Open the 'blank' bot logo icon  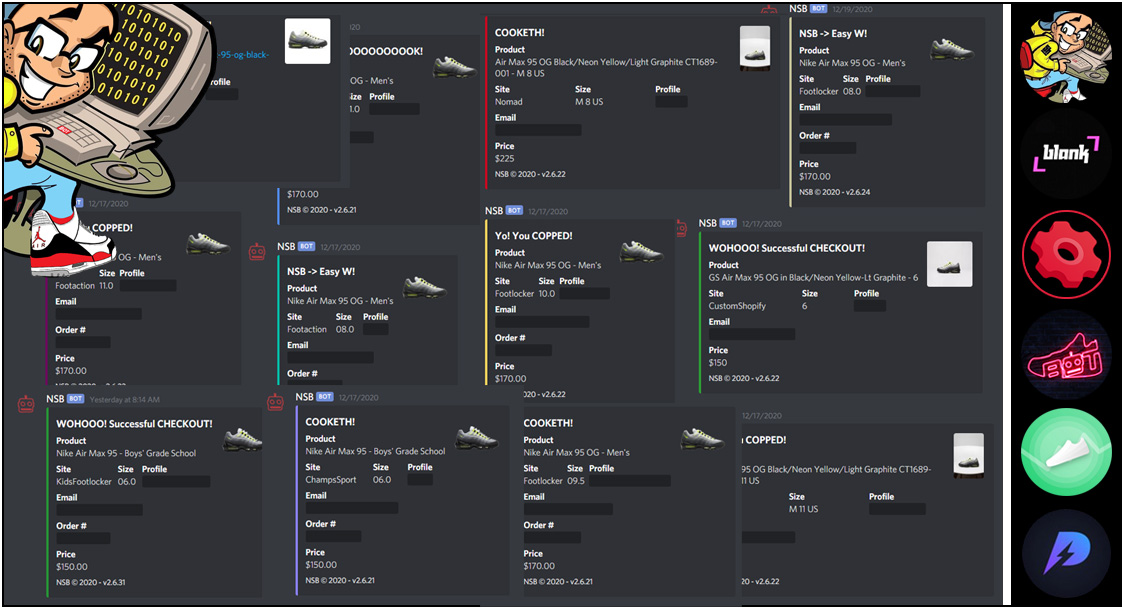click(x=1067, y=153)
